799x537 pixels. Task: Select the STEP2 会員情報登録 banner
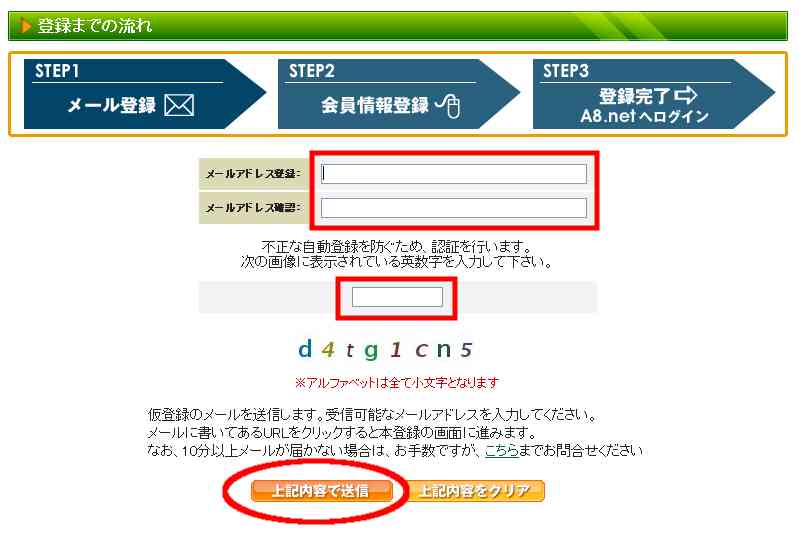coord(399,94)
